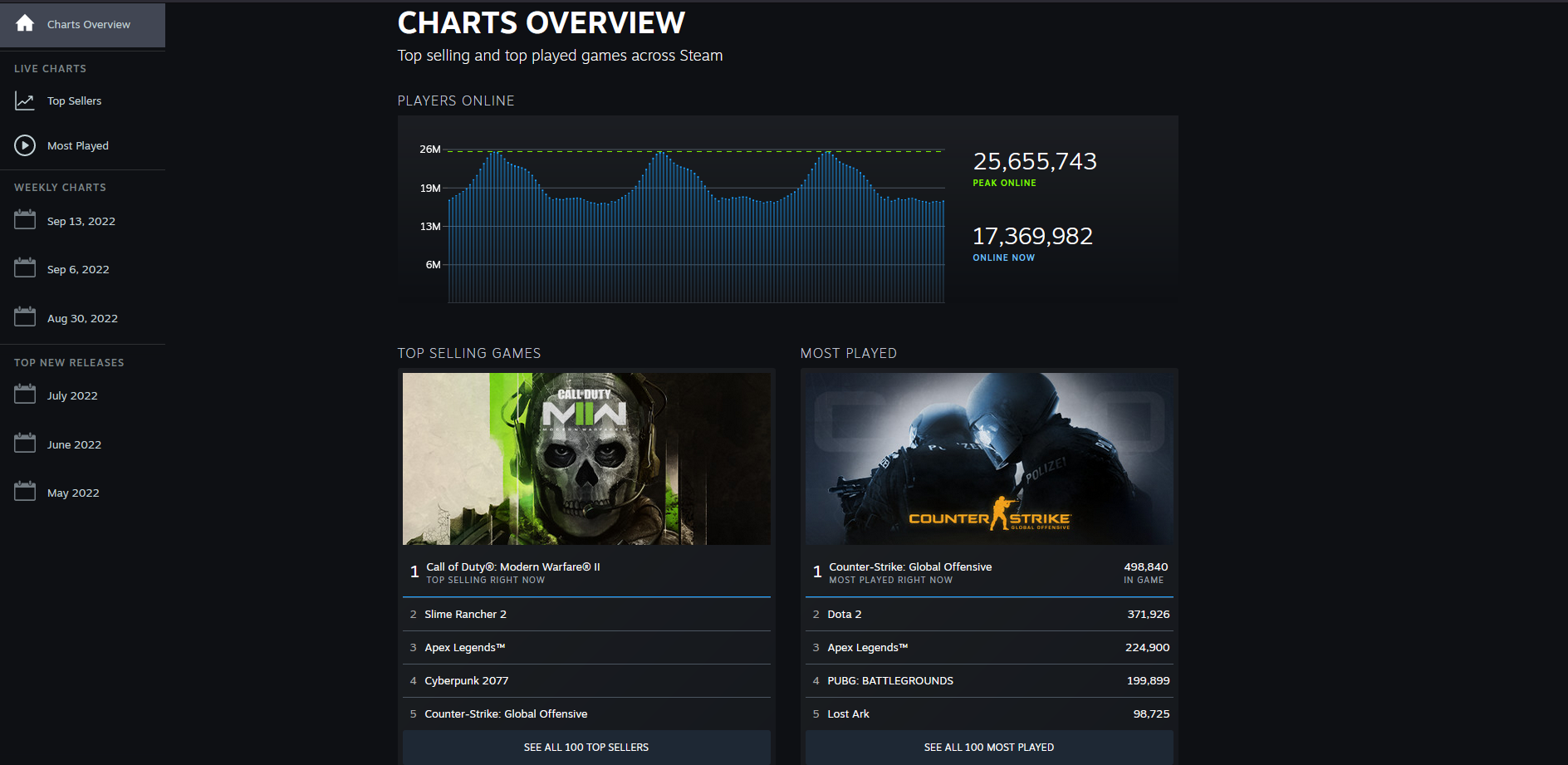Click the calendar icon next to July 2022
The image size is (1568, 765).
[25, 395]
